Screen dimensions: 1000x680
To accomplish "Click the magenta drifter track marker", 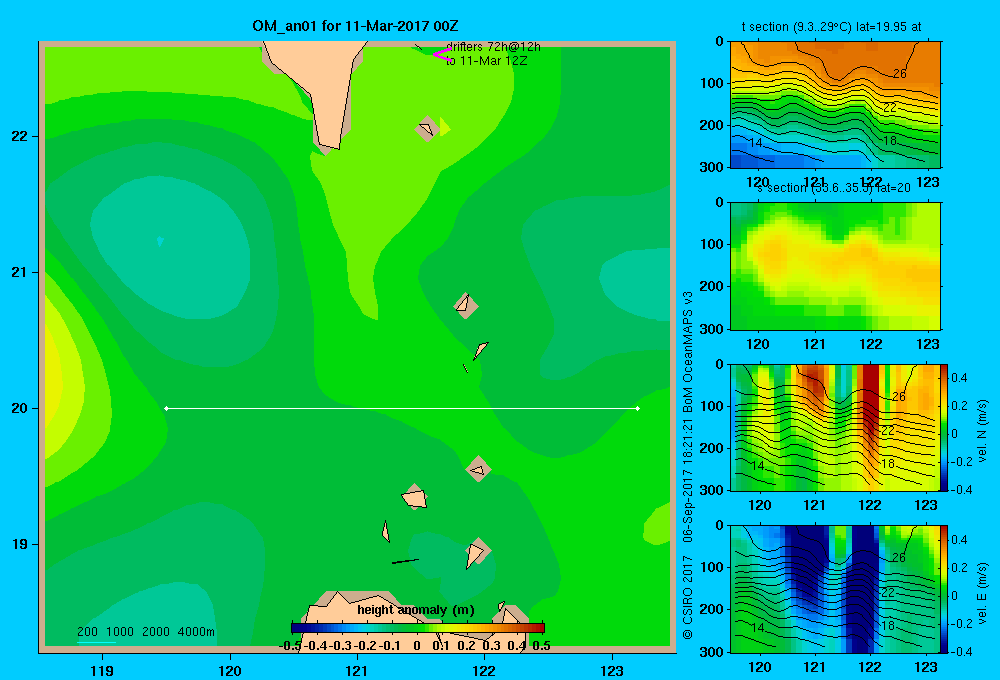I will (x=442, y=55).
